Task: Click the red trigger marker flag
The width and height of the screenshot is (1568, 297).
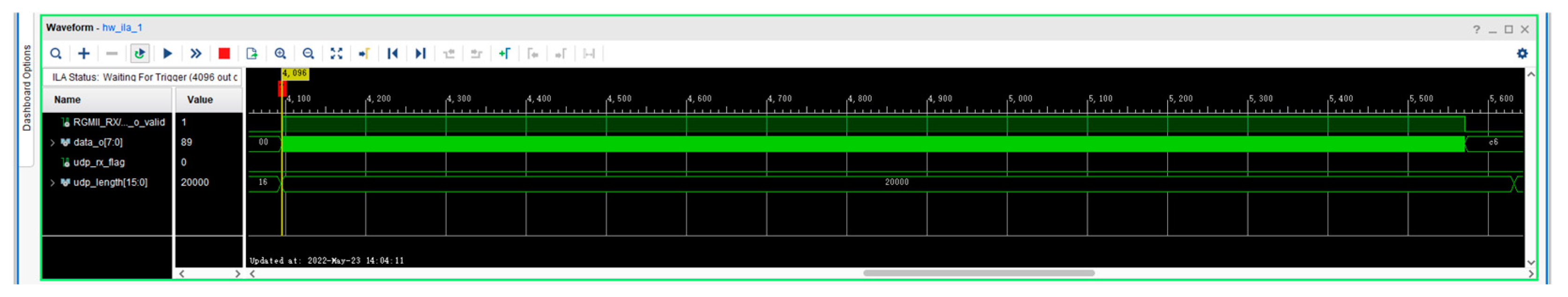Action: point(282,89)
